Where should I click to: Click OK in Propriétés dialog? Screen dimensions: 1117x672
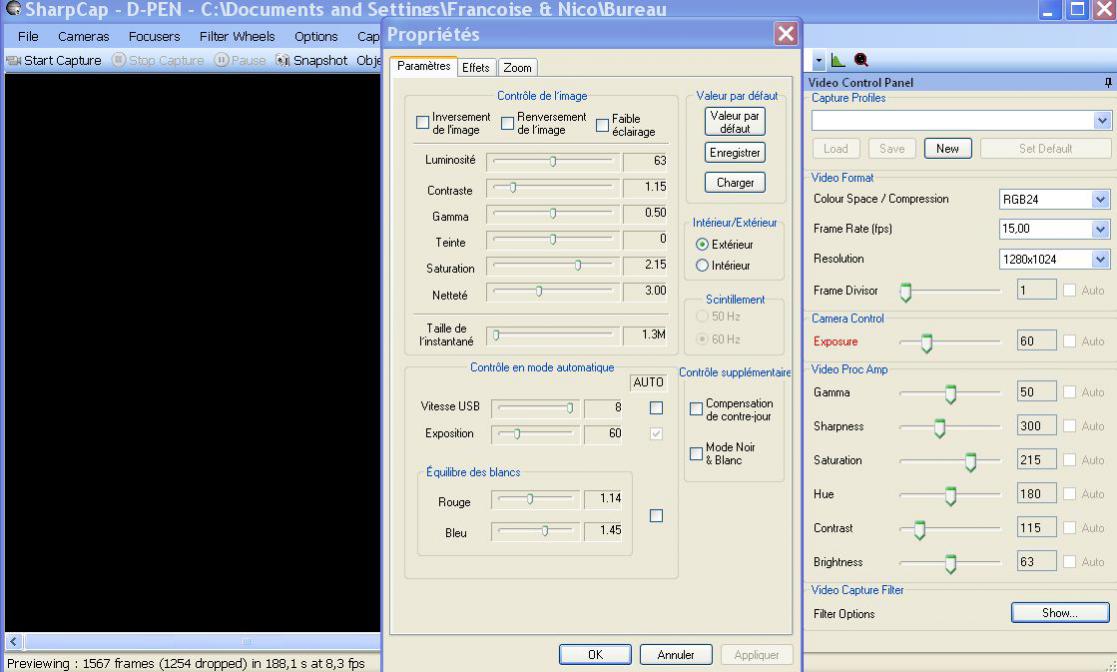[595, 655]
